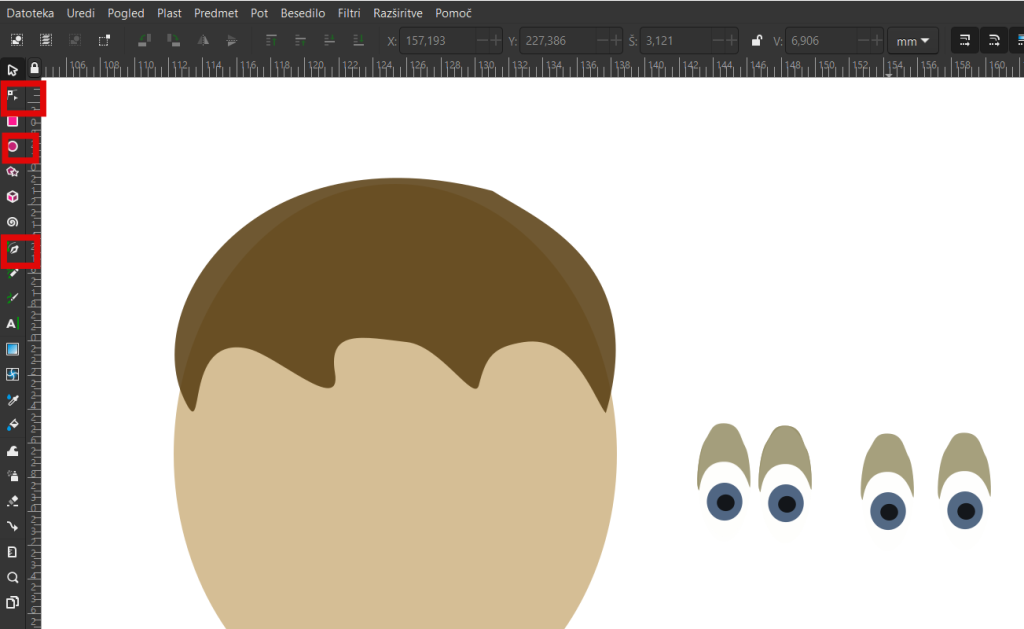Image resolution: width=1024 pixels, height=629 pixels.
Task: Increase X value with plus button
Action: click(496, 40)
